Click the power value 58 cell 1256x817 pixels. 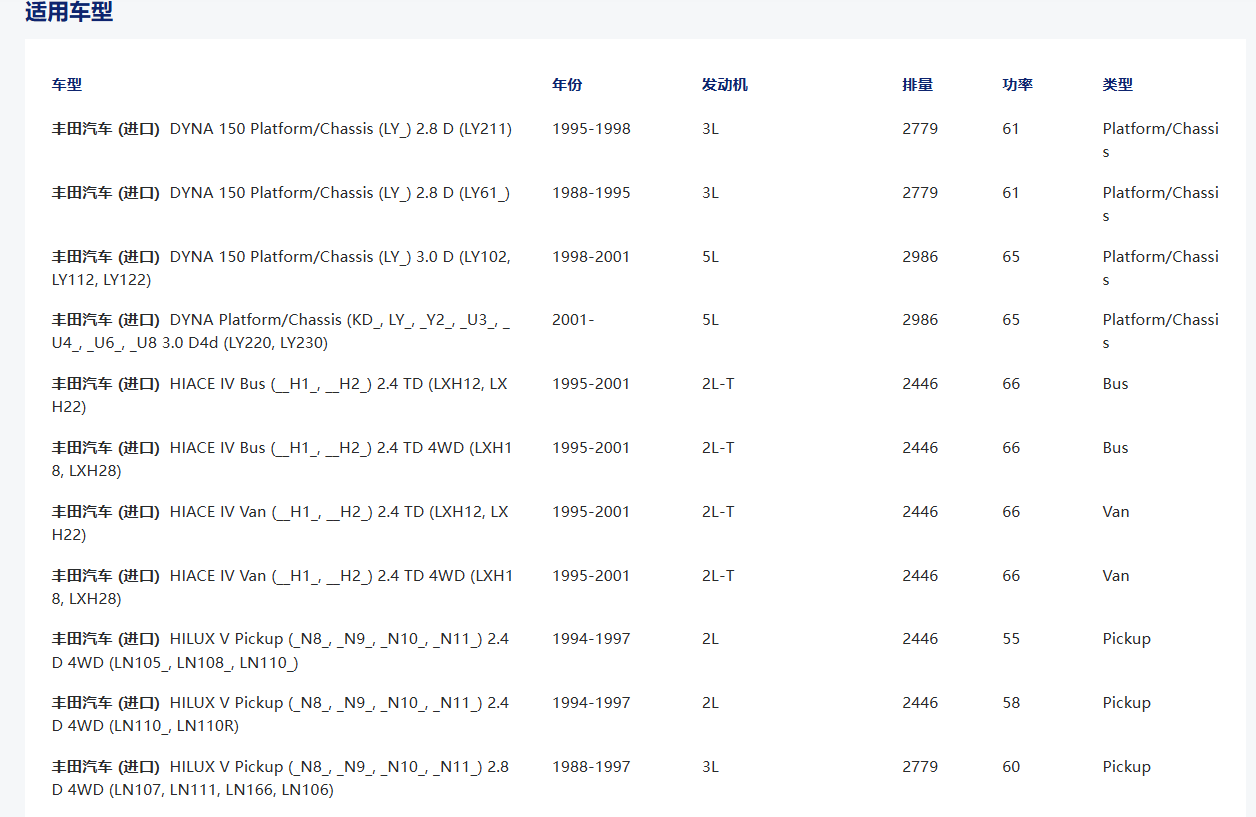[x=1011, y=703]
